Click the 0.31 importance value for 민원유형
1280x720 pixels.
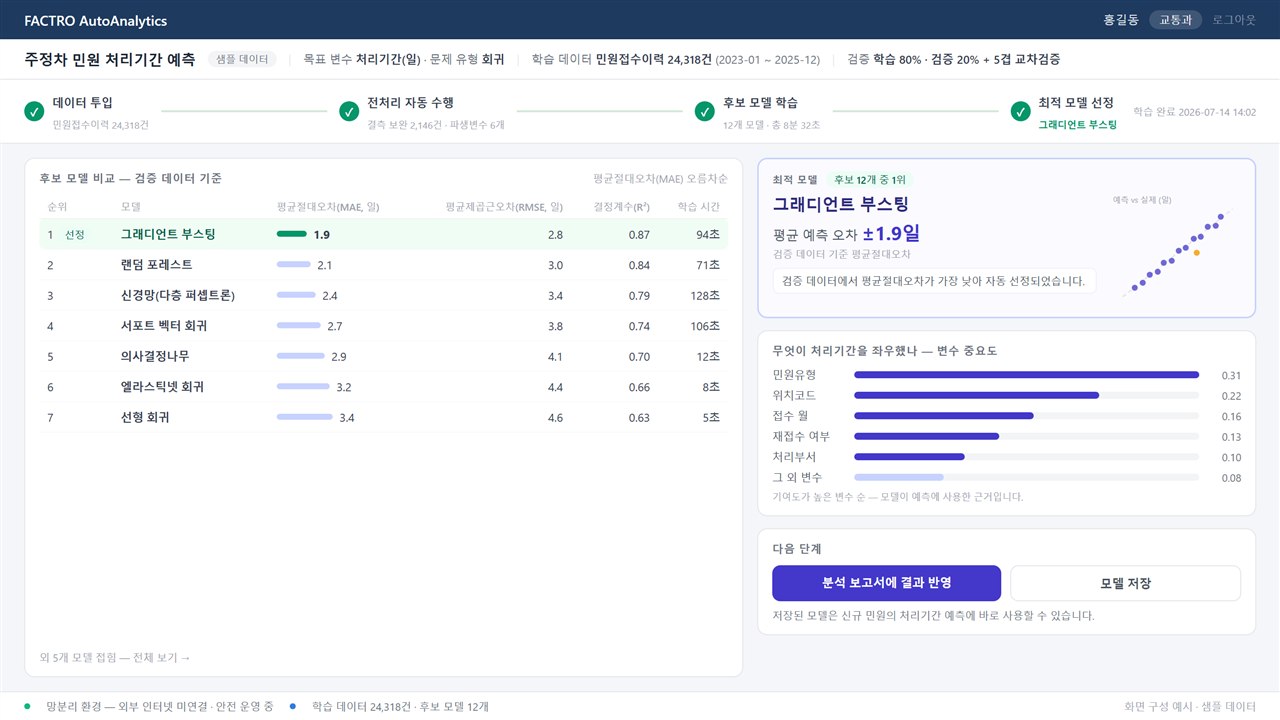pyautogui.click(x=1231, y=375)
